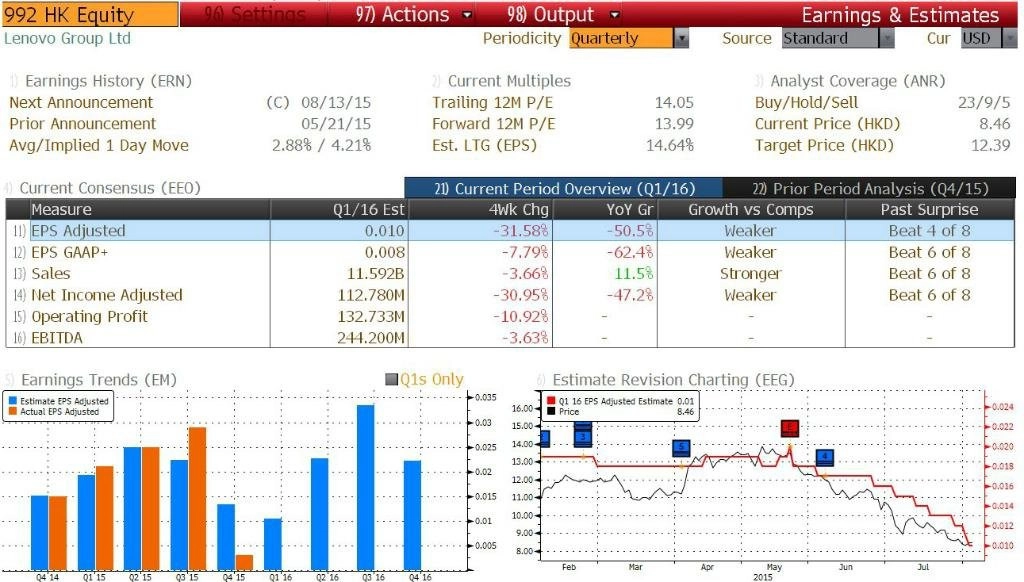Click the Q1/16 Est column header
Screen dimensions: 1024x582
(339, 210)
